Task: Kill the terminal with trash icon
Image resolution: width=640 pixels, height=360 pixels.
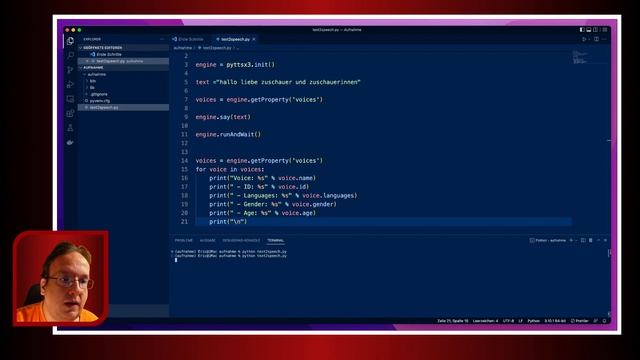Action: [x=591, y=240]
